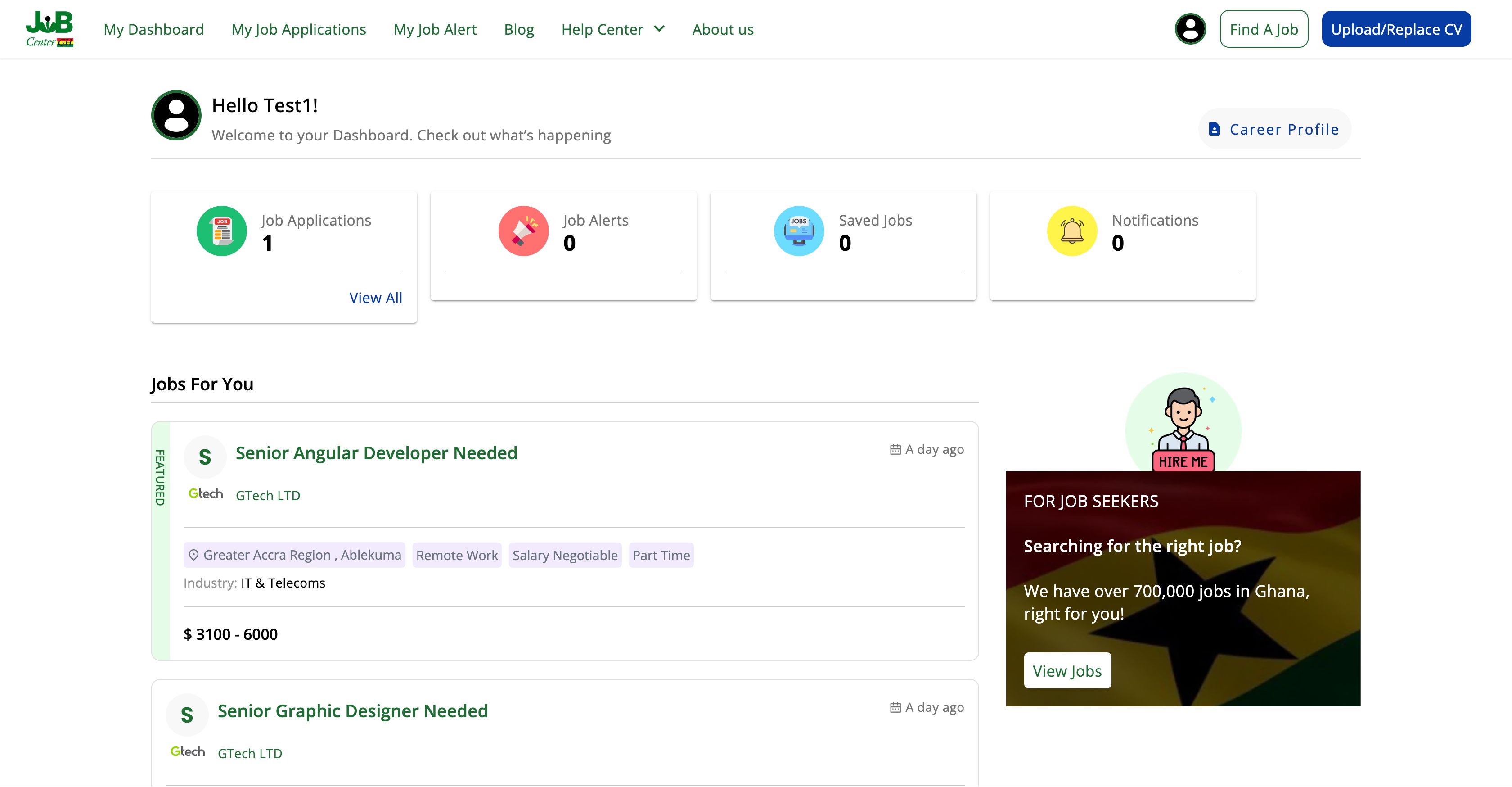Click the View Jobs button in banner
1512x787 pixels.
coord(1067,671)
